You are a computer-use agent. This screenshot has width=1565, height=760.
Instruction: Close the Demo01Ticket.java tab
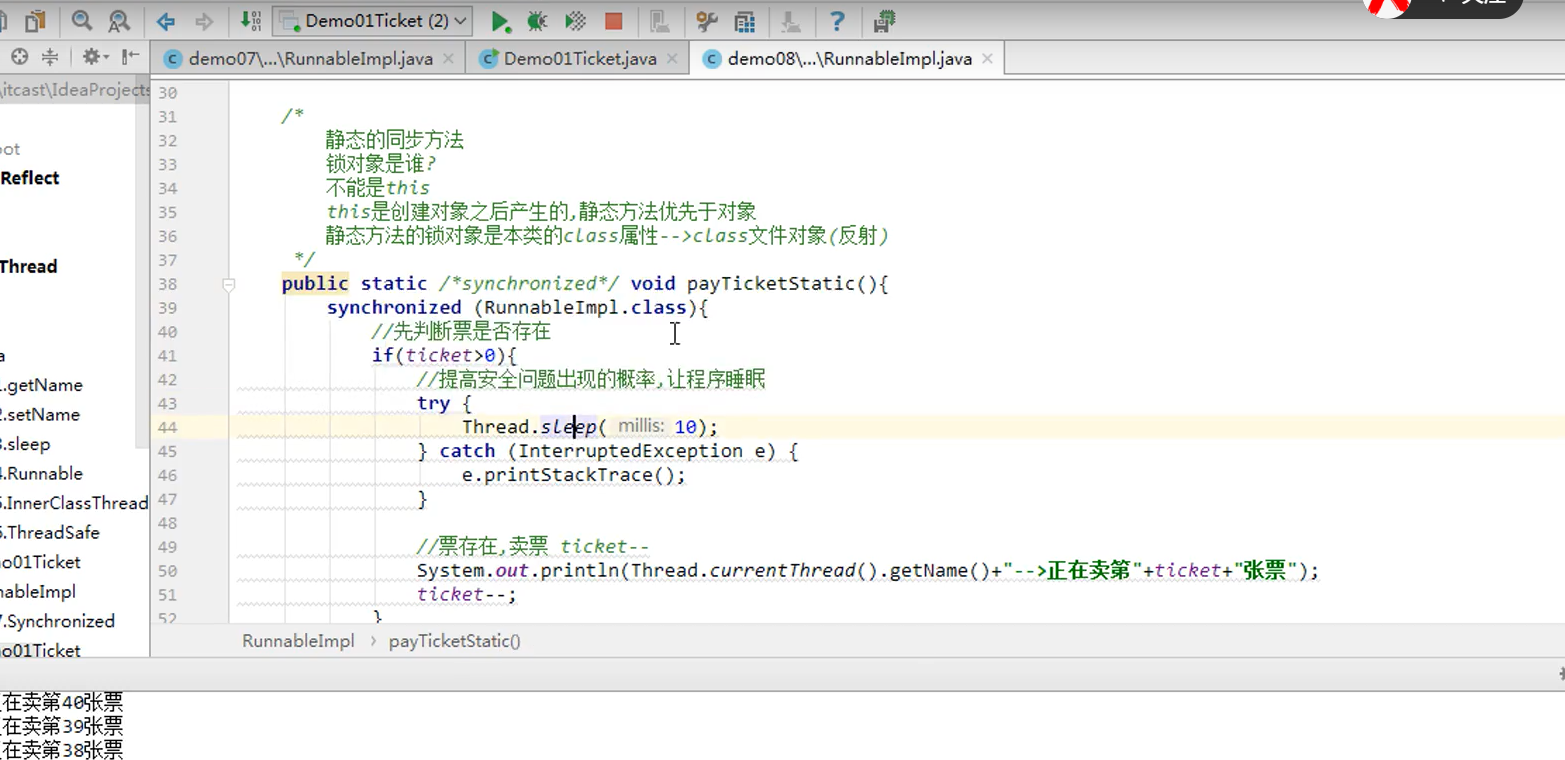[x=671, y=59]
